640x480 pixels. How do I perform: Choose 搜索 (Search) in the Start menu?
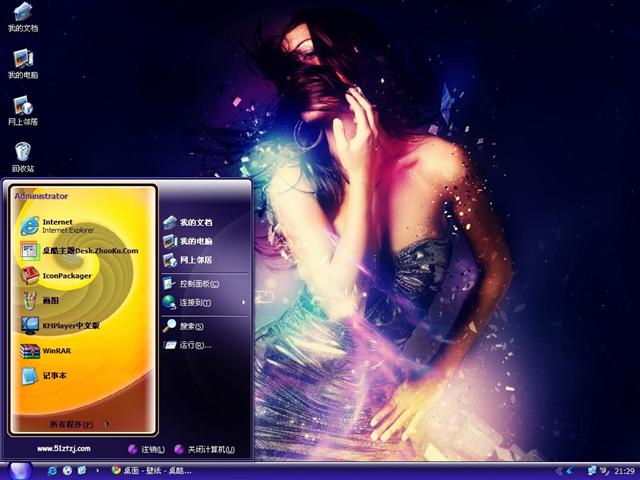(190, 326)
